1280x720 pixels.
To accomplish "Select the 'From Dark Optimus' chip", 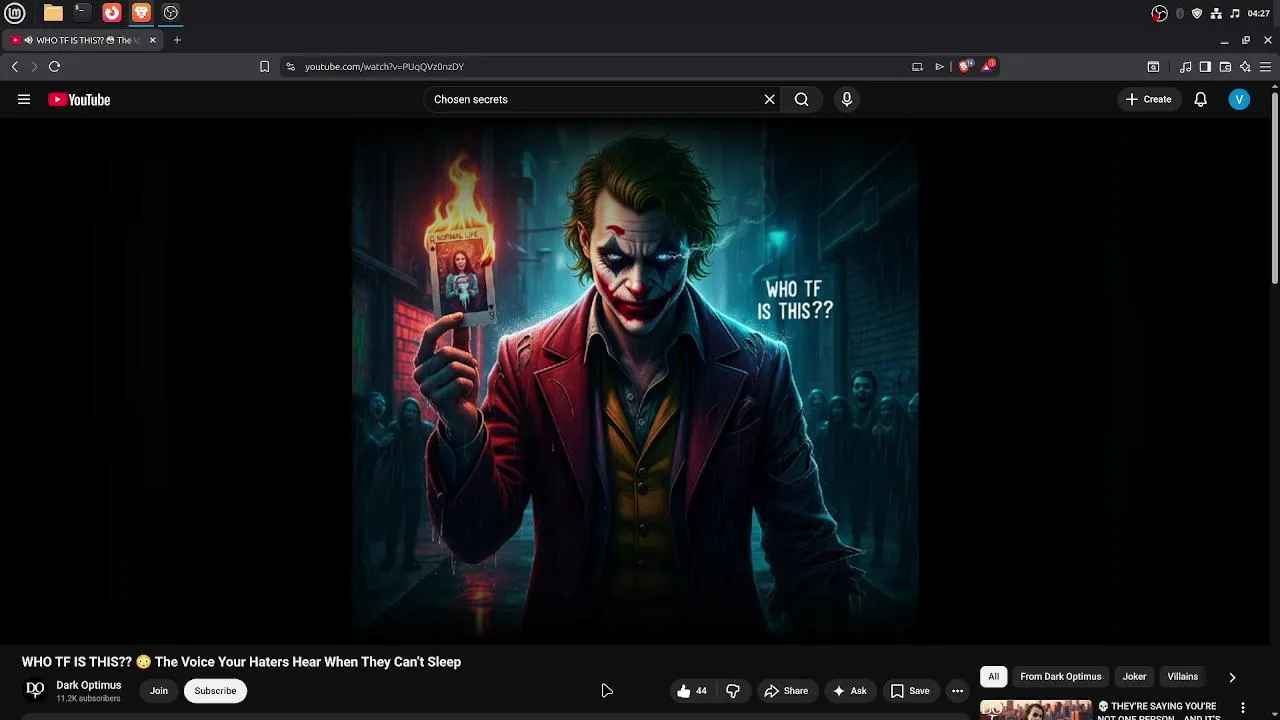I will click(1060, 676).
